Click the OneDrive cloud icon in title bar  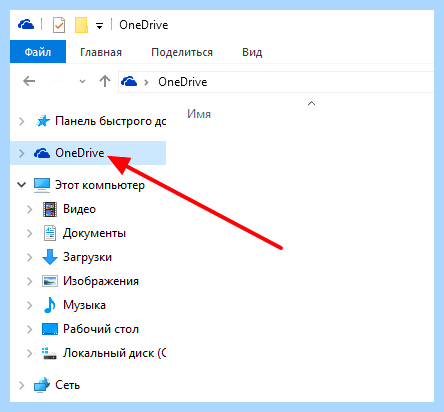coord(26,25)
